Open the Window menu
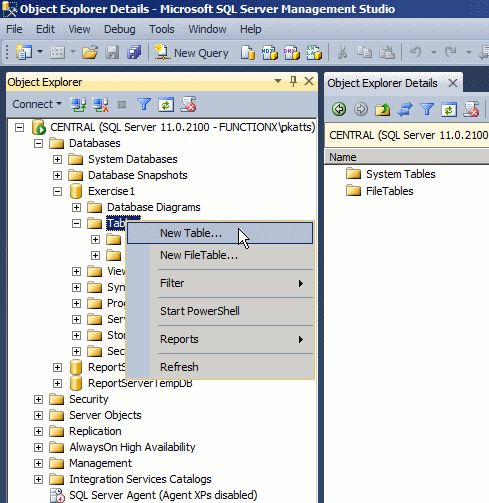This screenshot has width=489, height=503. click(x=207, y=29)
